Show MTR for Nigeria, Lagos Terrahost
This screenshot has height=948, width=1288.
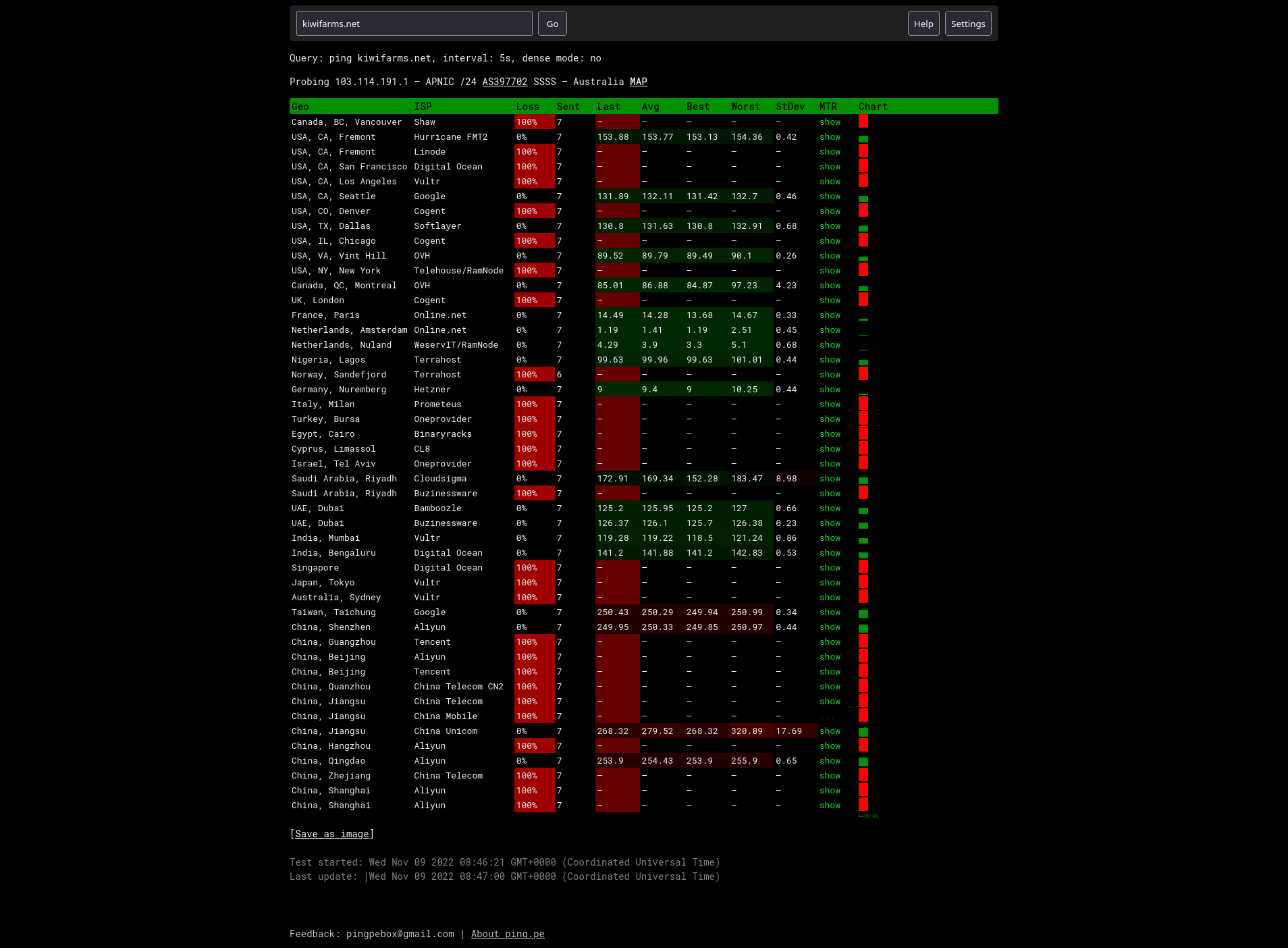830,360
